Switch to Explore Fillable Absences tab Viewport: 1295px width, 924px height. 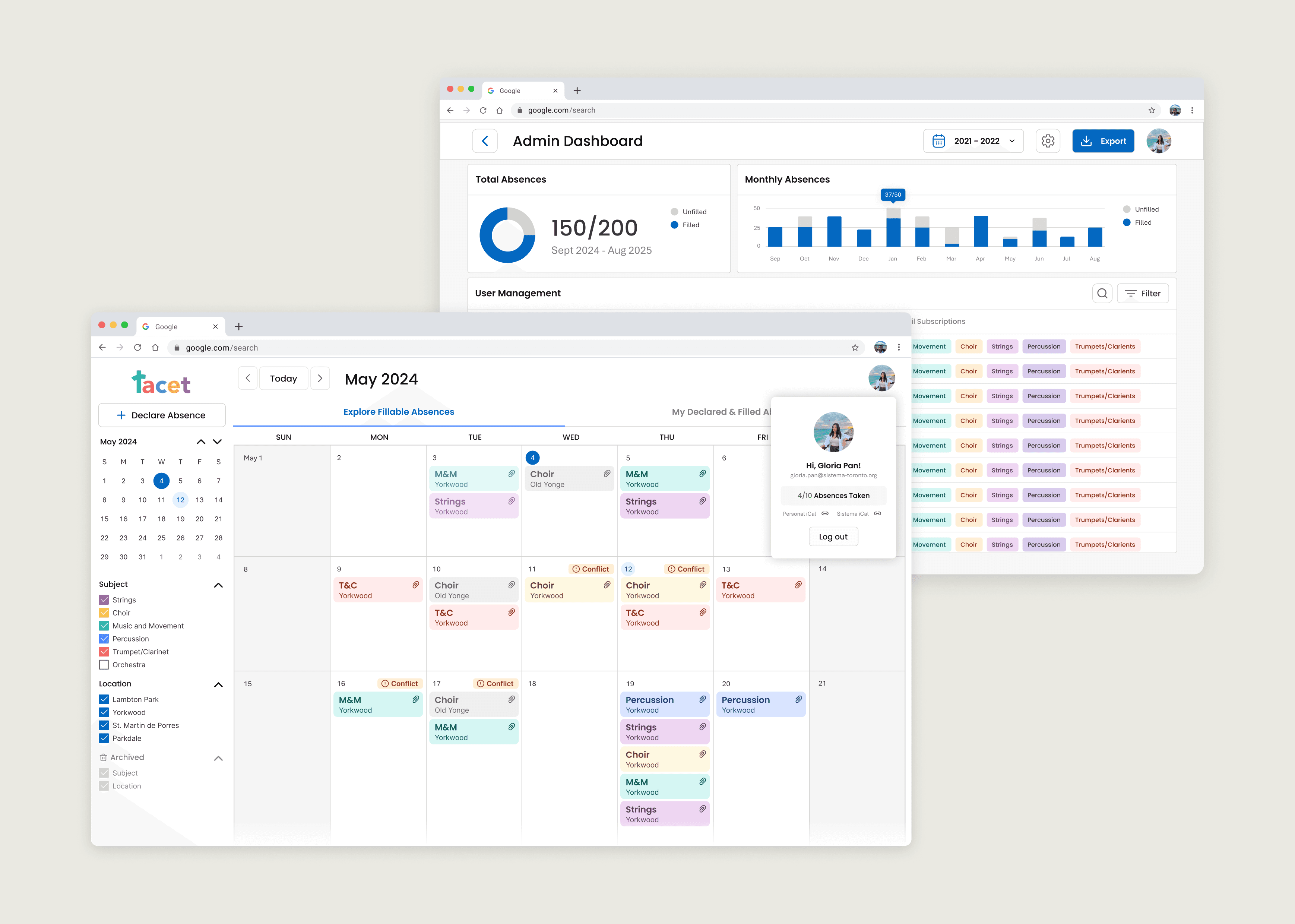pos(398,412)
